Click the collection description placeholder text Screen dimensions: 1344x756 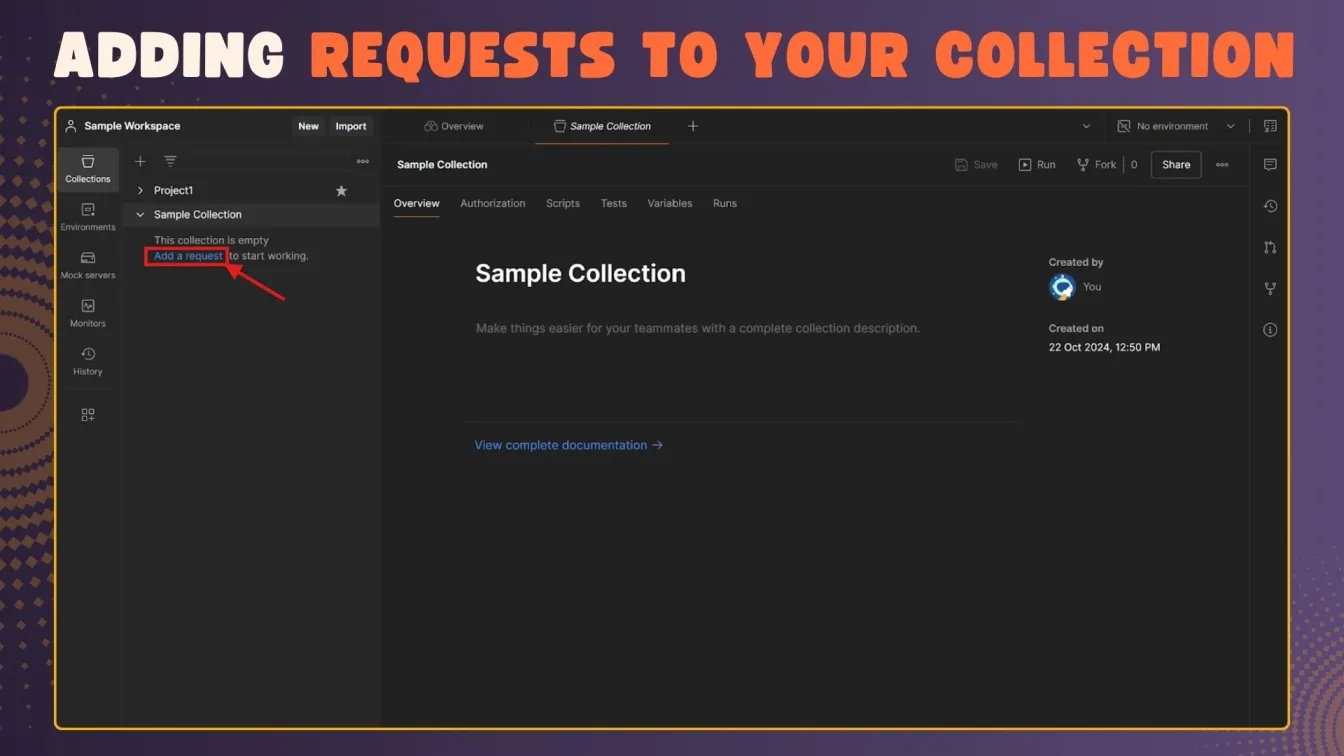pos(697,328)
